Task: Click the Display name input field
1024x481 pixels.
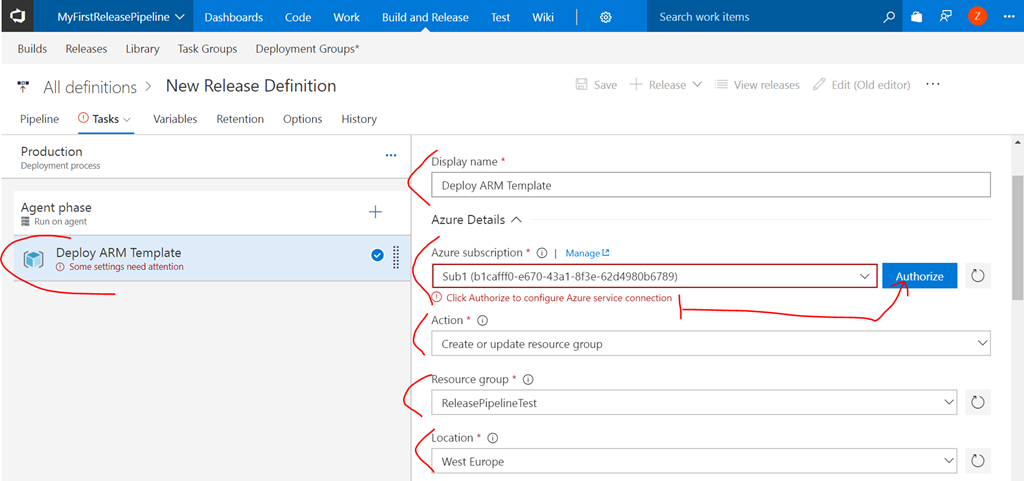Action: pos(710,185)
